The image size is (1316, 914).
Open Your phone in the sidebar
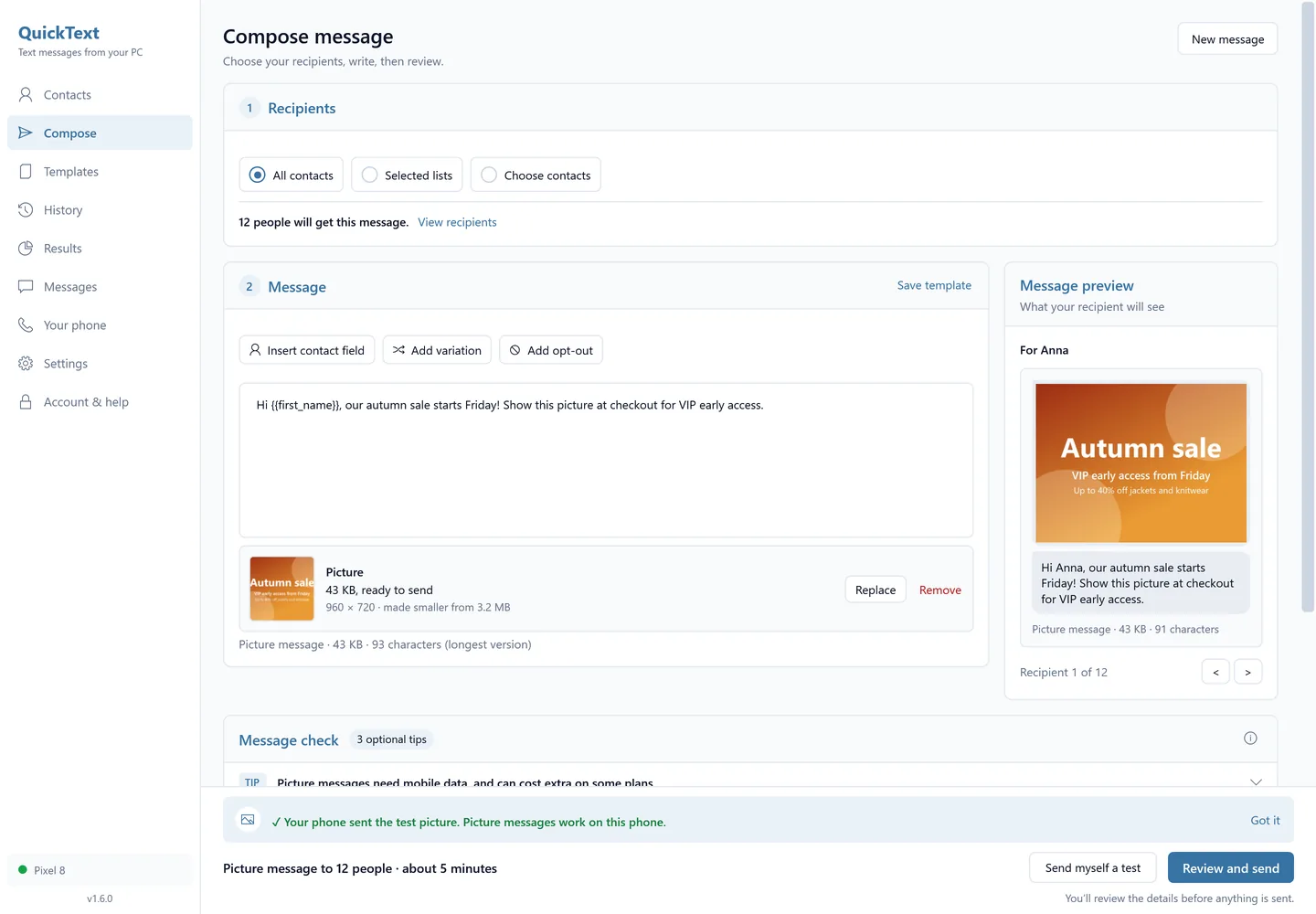coord(100,325)
